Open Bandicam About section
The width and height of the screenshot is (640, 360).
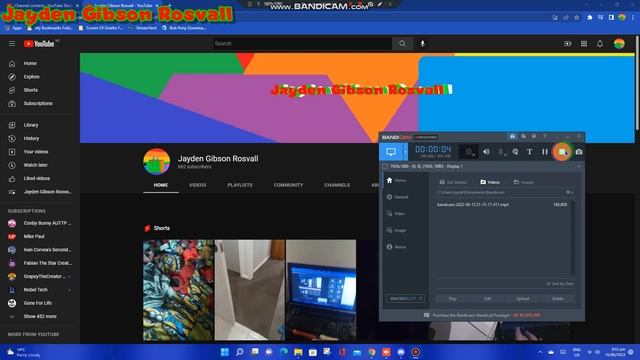396,247
